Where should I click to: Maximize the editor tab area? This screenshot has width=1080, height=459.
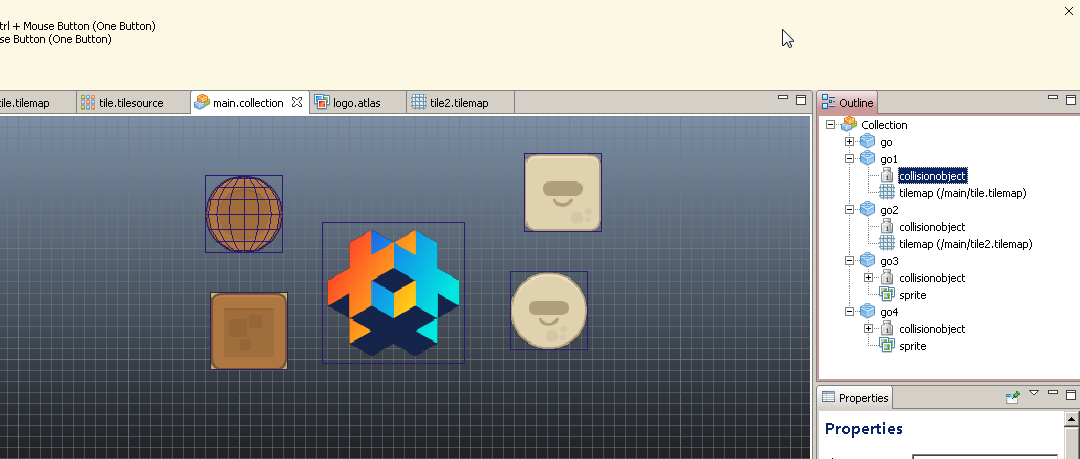(x=801, y=99)
